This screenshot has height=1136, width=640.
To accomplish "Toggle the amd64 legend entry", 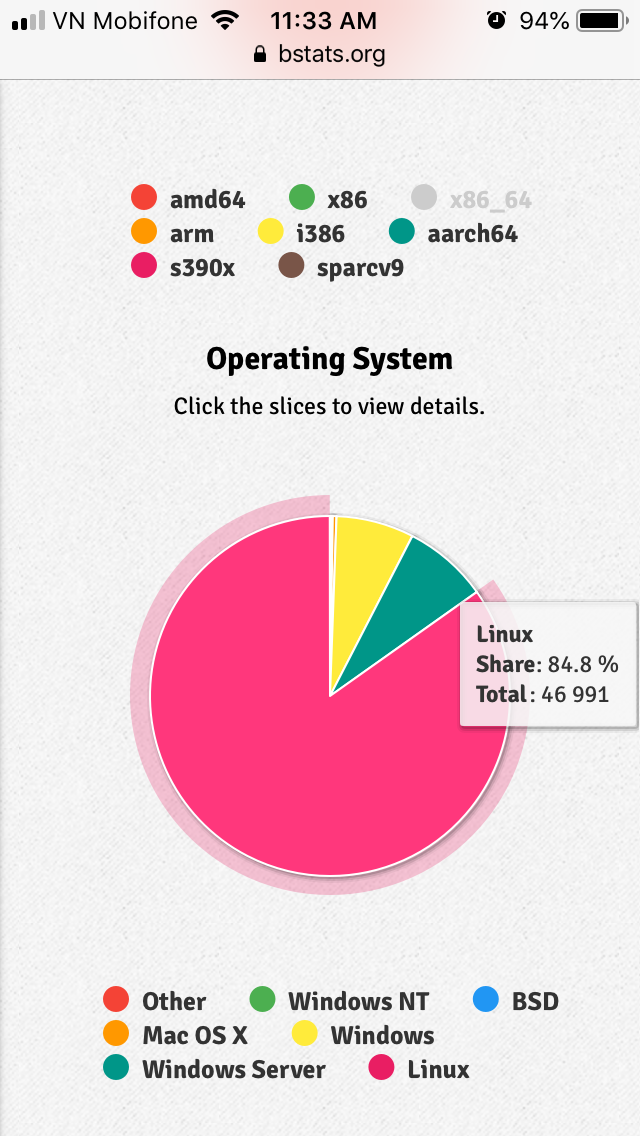I will click(188, 199).
